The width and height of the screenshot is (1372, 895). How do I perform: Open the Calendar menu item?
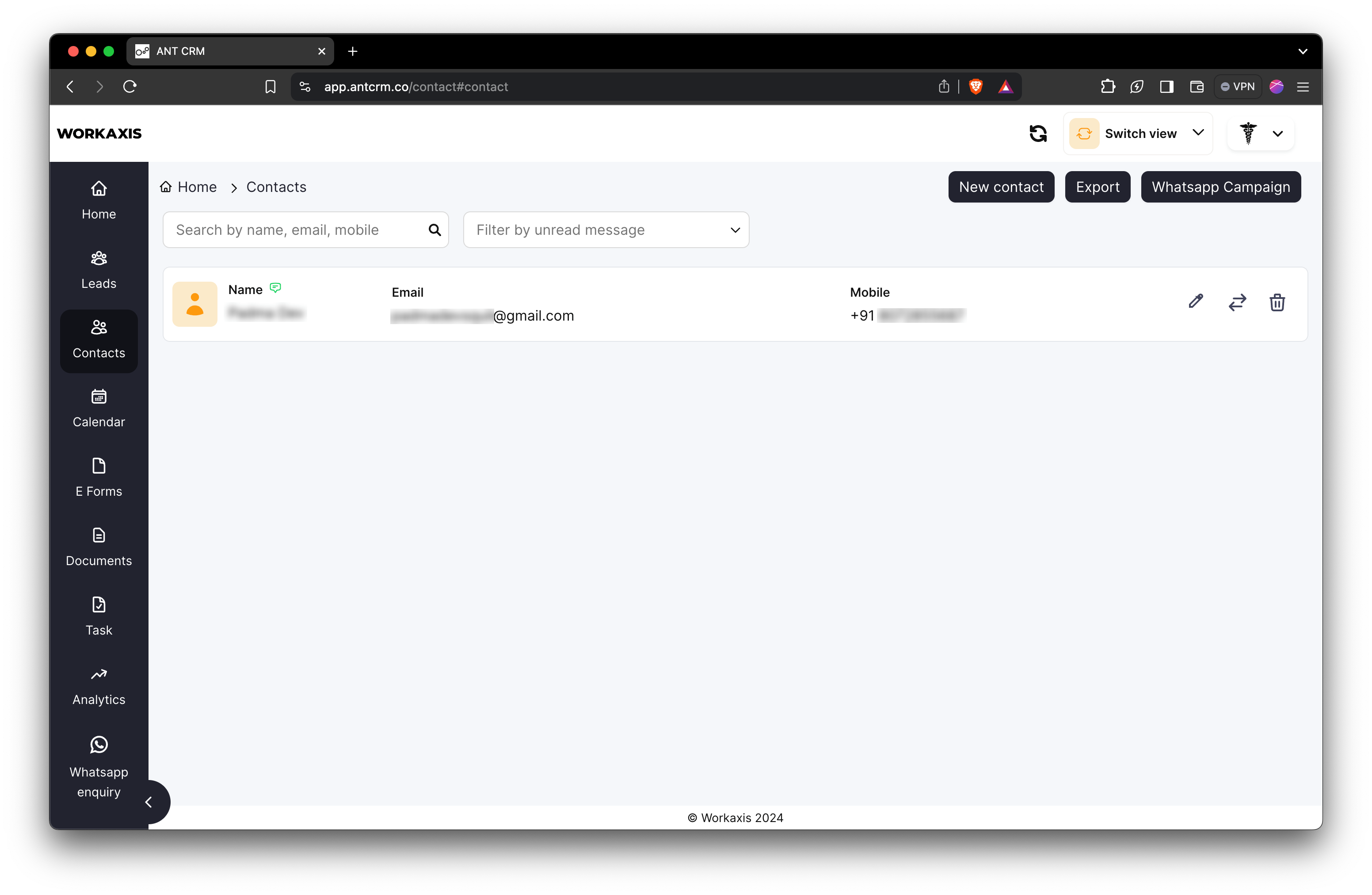point(99,409)
